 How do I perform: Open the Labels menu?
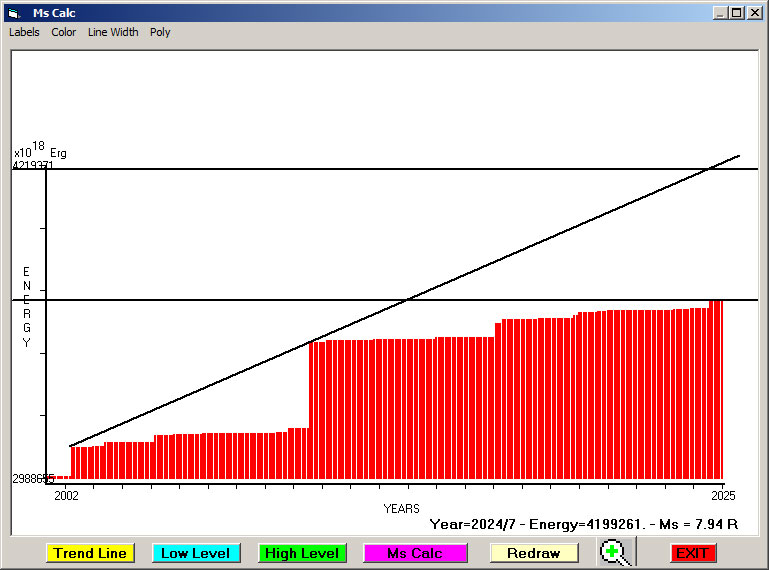(24, 32)
